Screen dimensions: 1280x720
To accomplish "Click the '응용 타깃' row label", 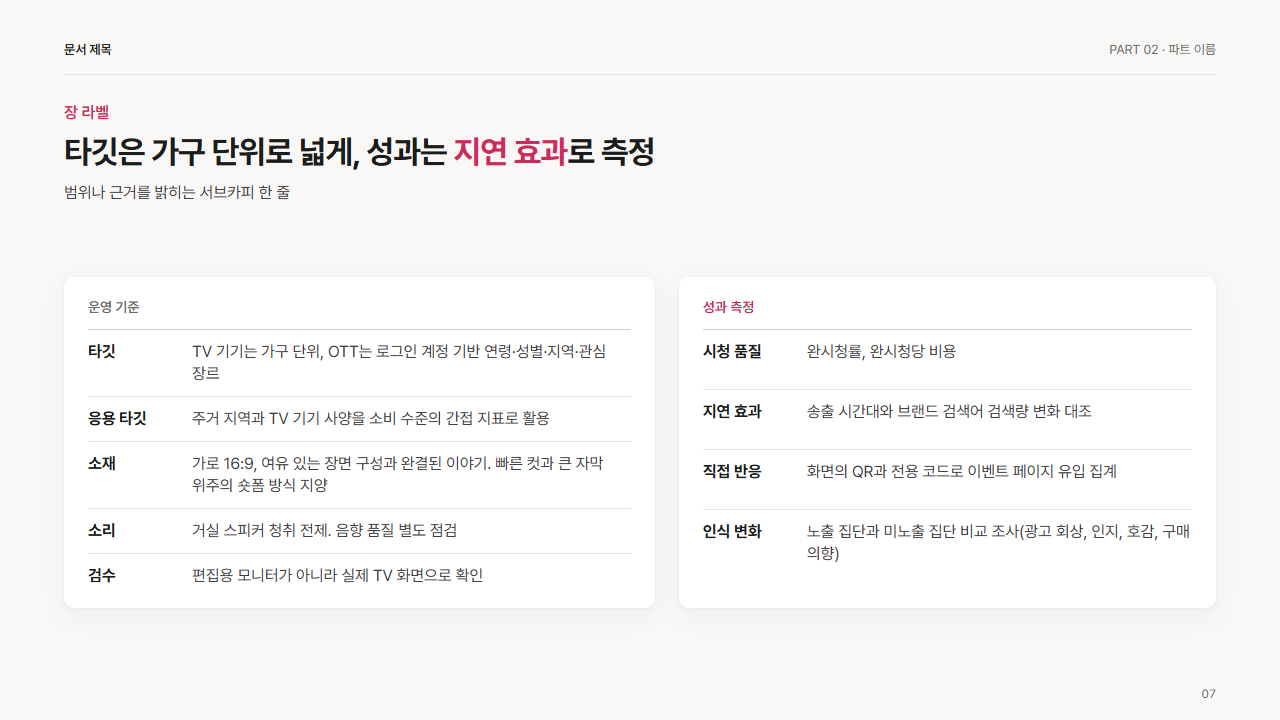I will click(x=117, y=418).
